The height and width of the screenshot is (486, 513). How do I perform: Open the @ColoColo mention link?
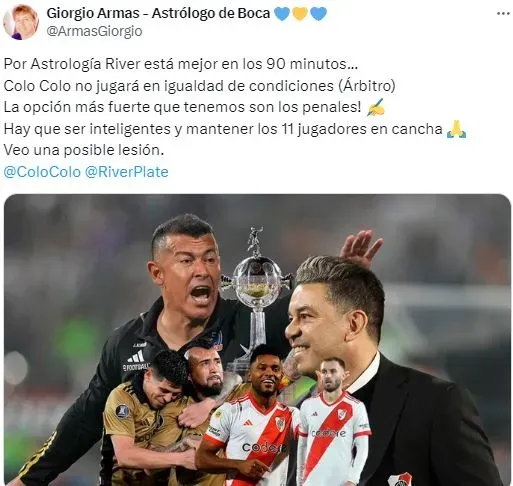(x=42, y=172)
